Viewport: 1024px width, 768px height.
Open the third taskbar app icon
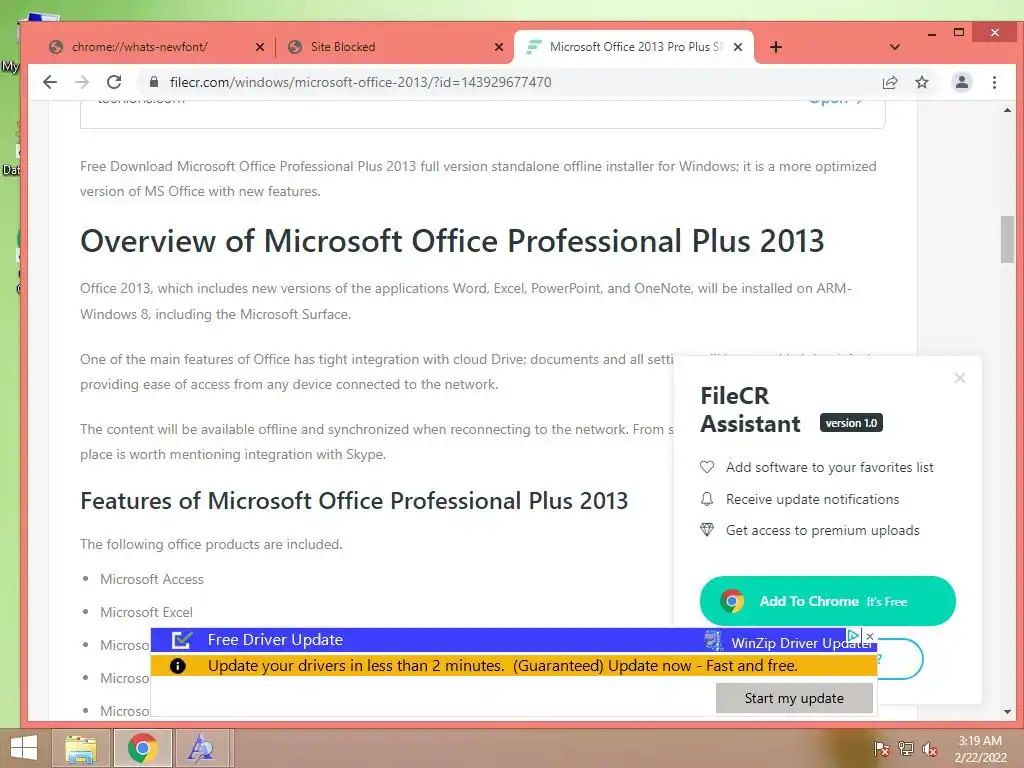pyautogui.click(x=200, y=748)
